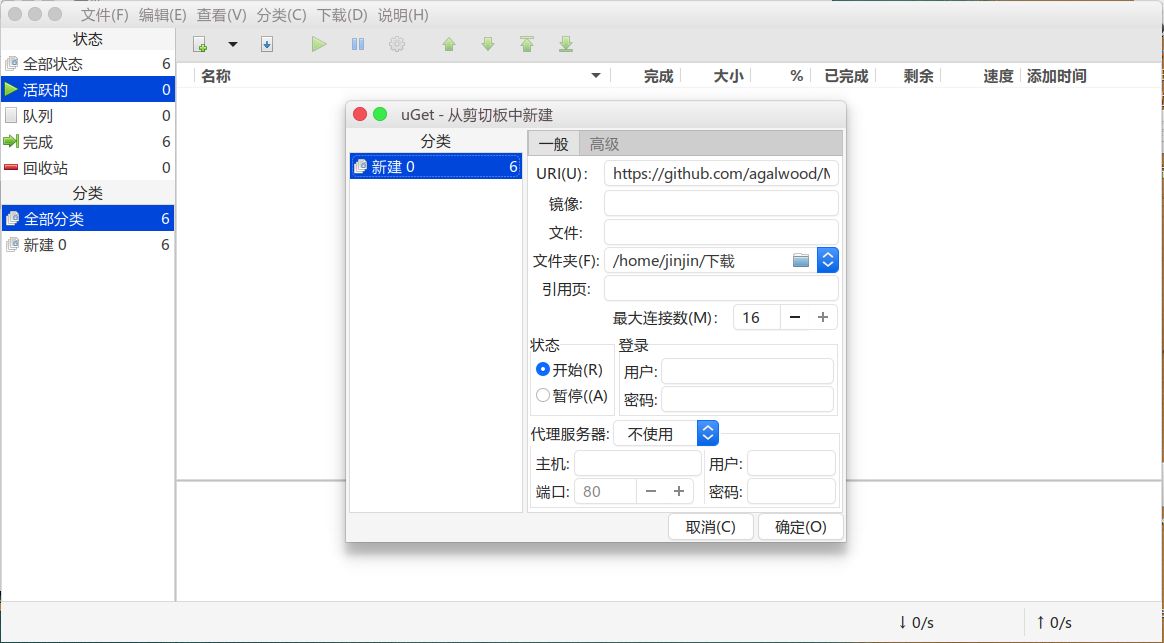Open download properties gear icon
This screenshot has width=1164, height=643.
point(397,45)
